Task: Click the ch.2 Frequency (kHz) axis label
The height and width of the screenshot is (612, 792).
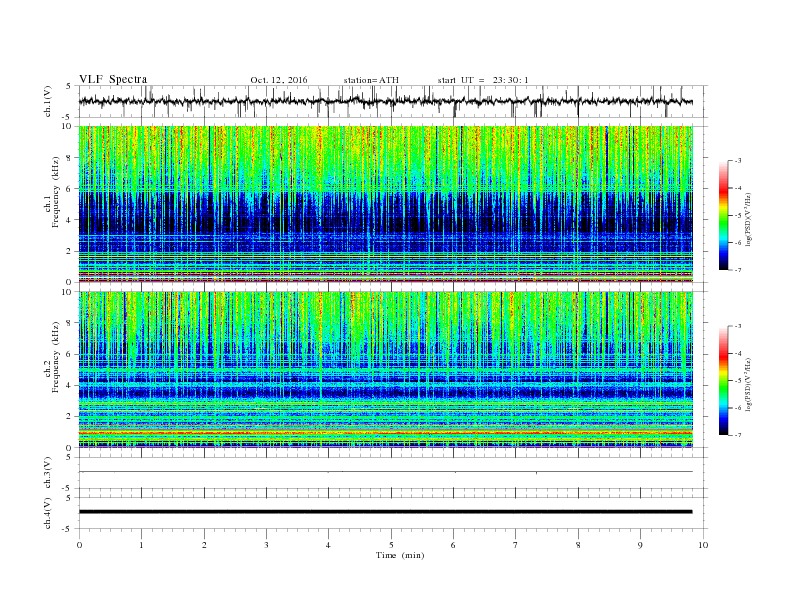Action: [x=51, y=358]
